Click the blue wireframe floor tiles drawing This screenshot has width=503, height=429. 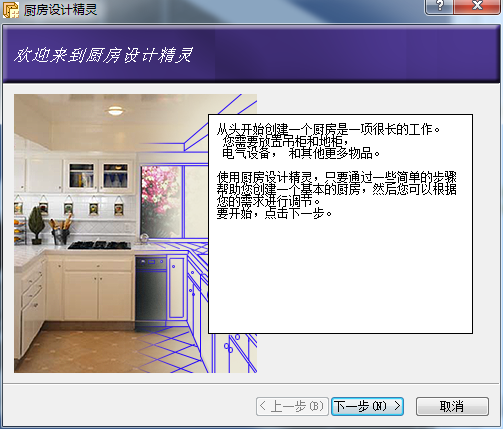[x=173, y=350]
